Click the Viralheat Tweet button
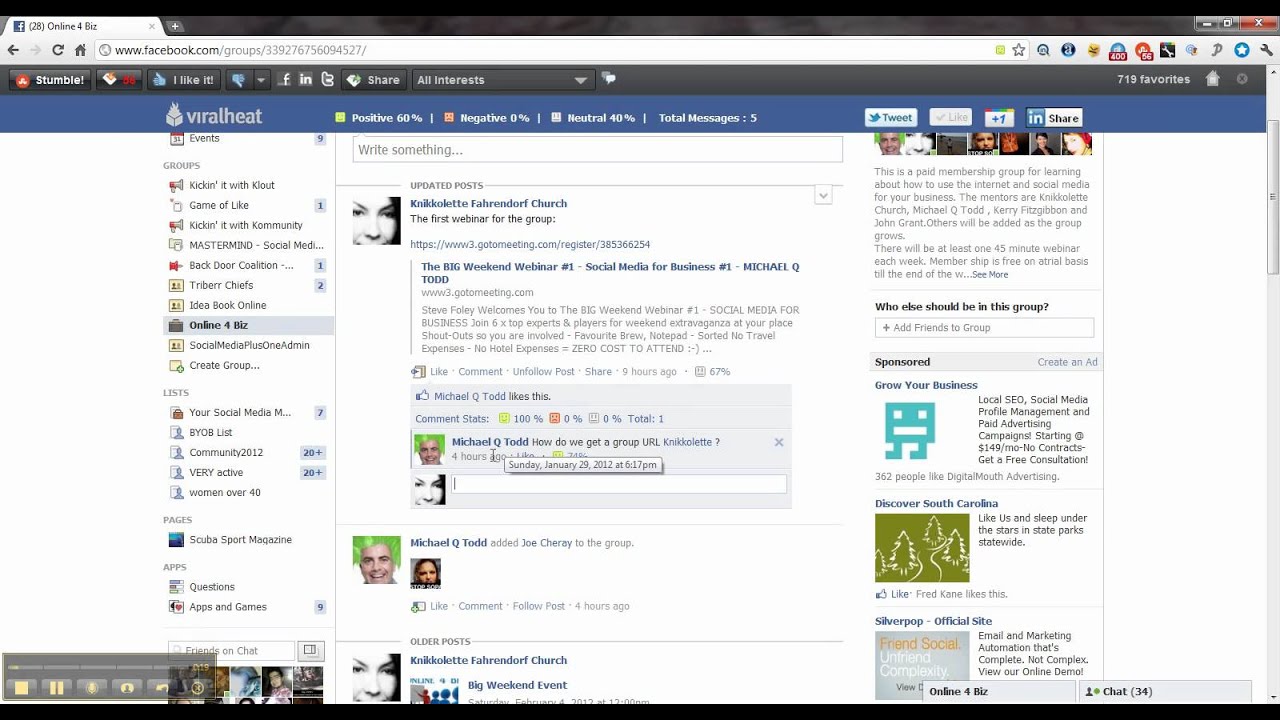1280x720 pixels. [891, 118]
